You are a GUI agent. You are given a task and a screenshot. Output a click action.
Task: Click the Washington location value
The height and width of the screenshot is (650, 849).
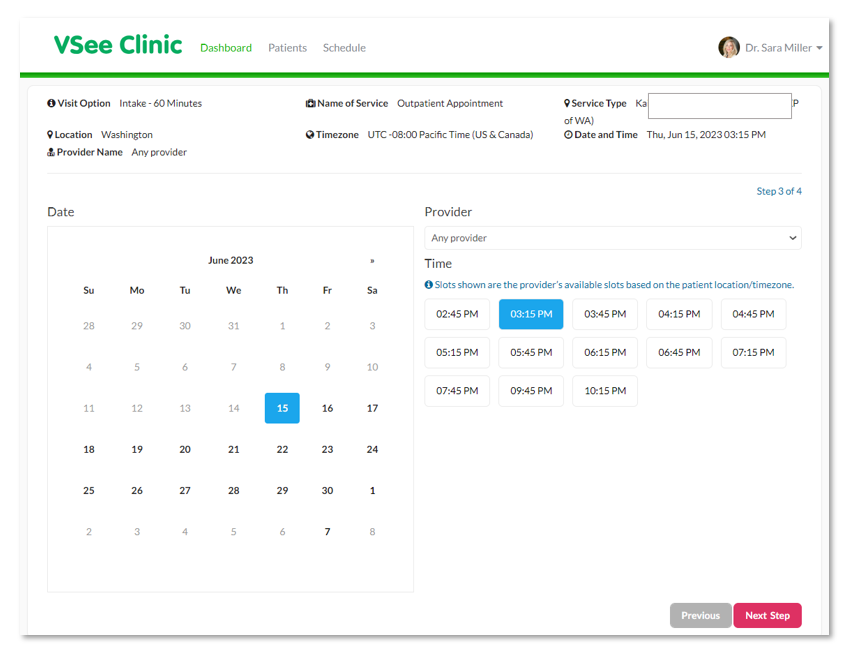click(127, 134)
